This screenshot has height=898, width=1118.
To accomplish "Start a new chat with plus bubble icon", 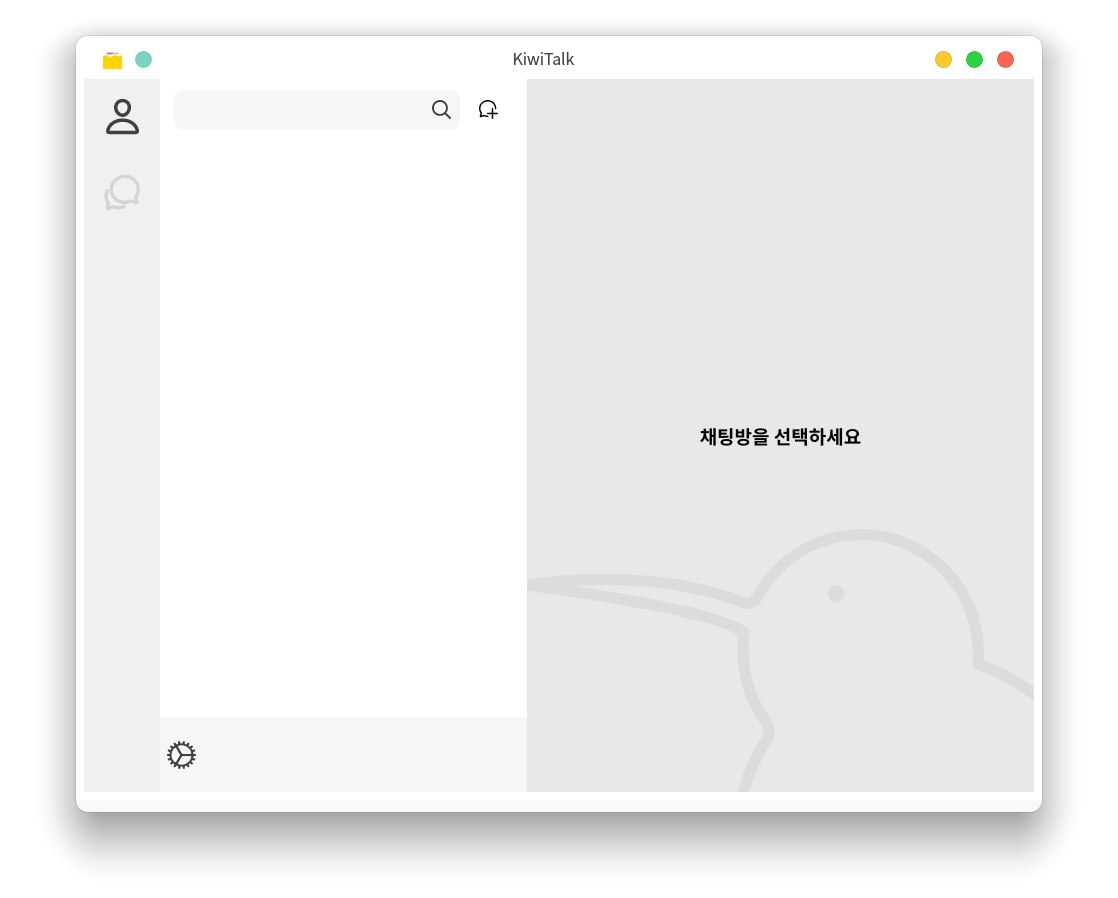I will (x=488, y=109).
